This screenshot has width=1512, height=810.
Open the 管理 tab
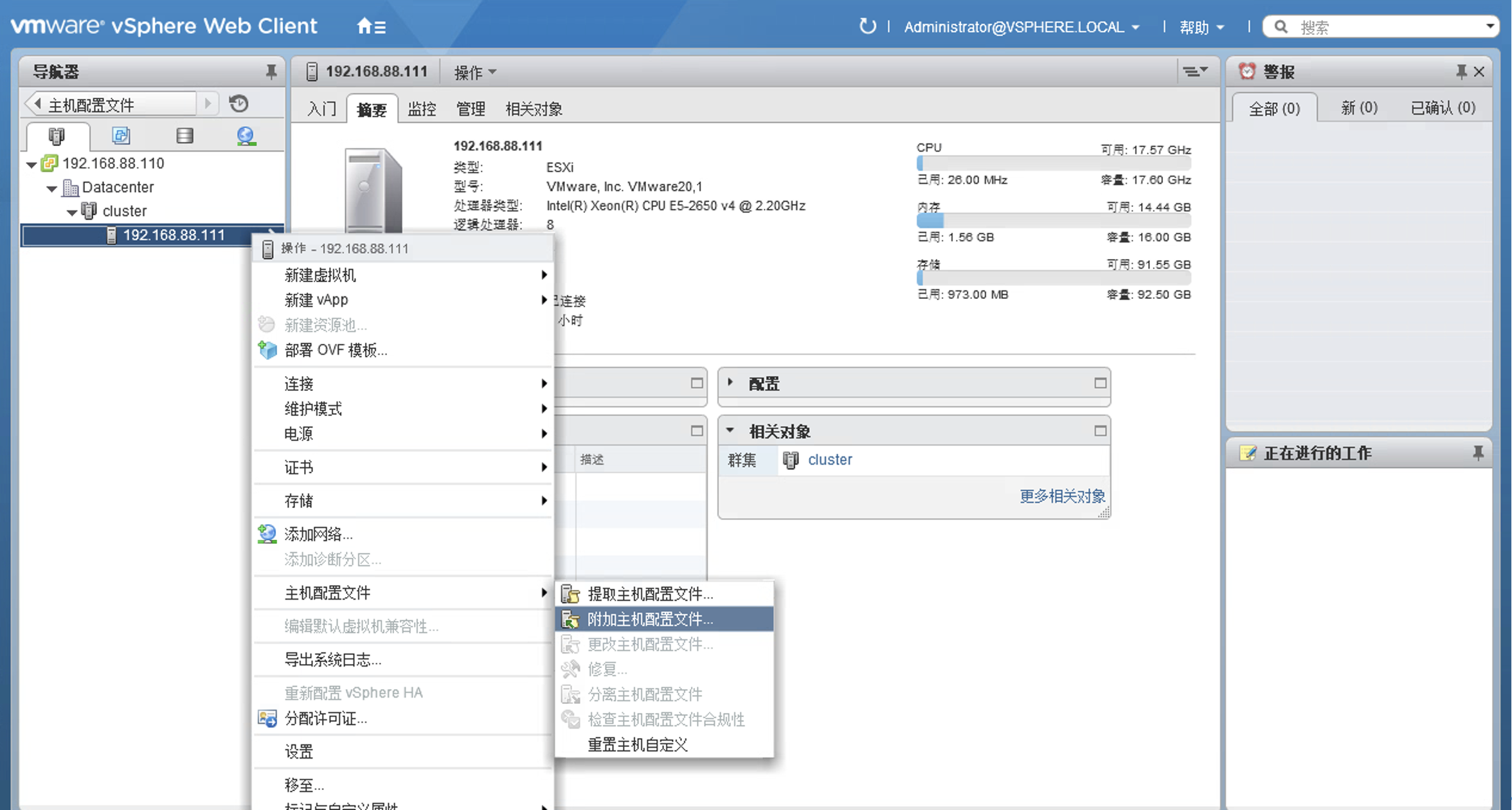[471, 109]
